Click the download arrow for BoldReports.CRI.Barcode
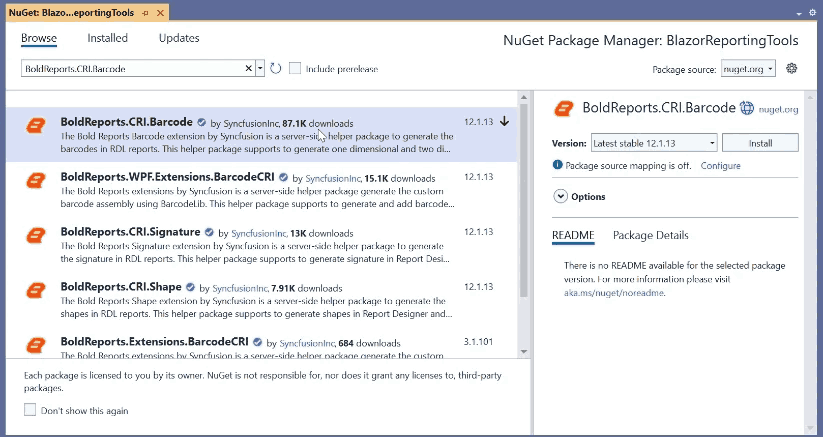Viewport: 823px width, 437px height. [504, 122]
